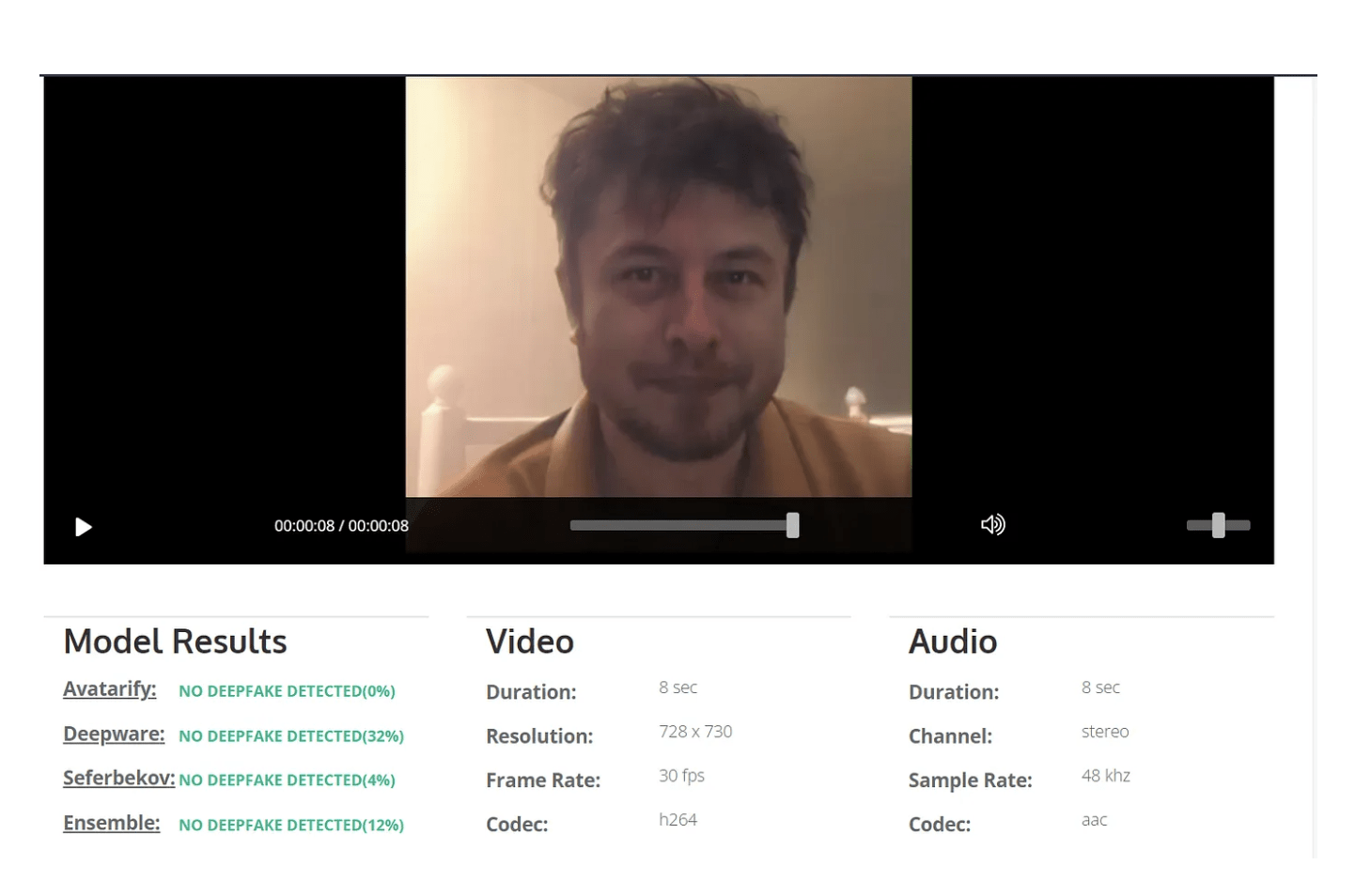This screenshot has height=896, width=1355.
Task: Open the Seferbekov model link
Action: pos(119,779)
